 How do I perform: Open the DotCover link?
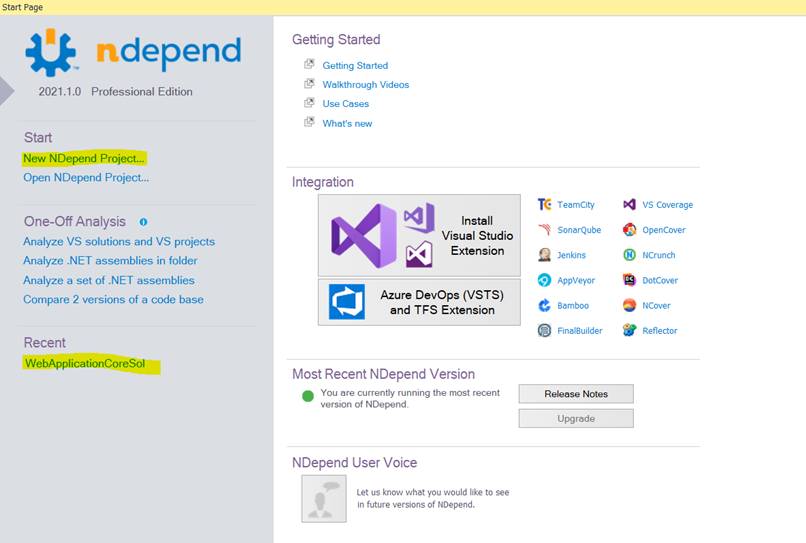(660, 280)
